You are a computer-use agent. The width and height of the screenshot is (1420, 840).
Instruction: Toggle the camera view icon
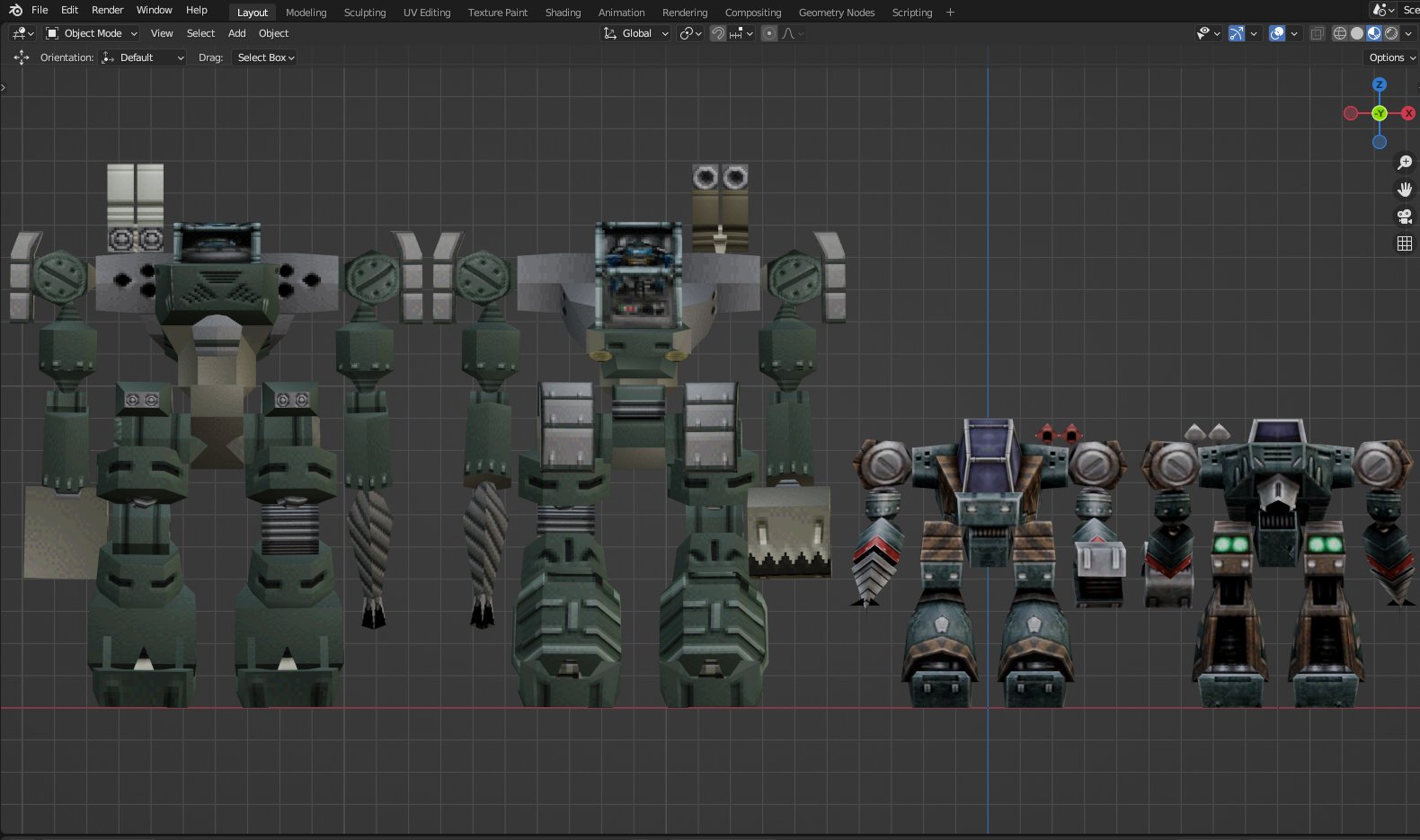[1405, 217]
